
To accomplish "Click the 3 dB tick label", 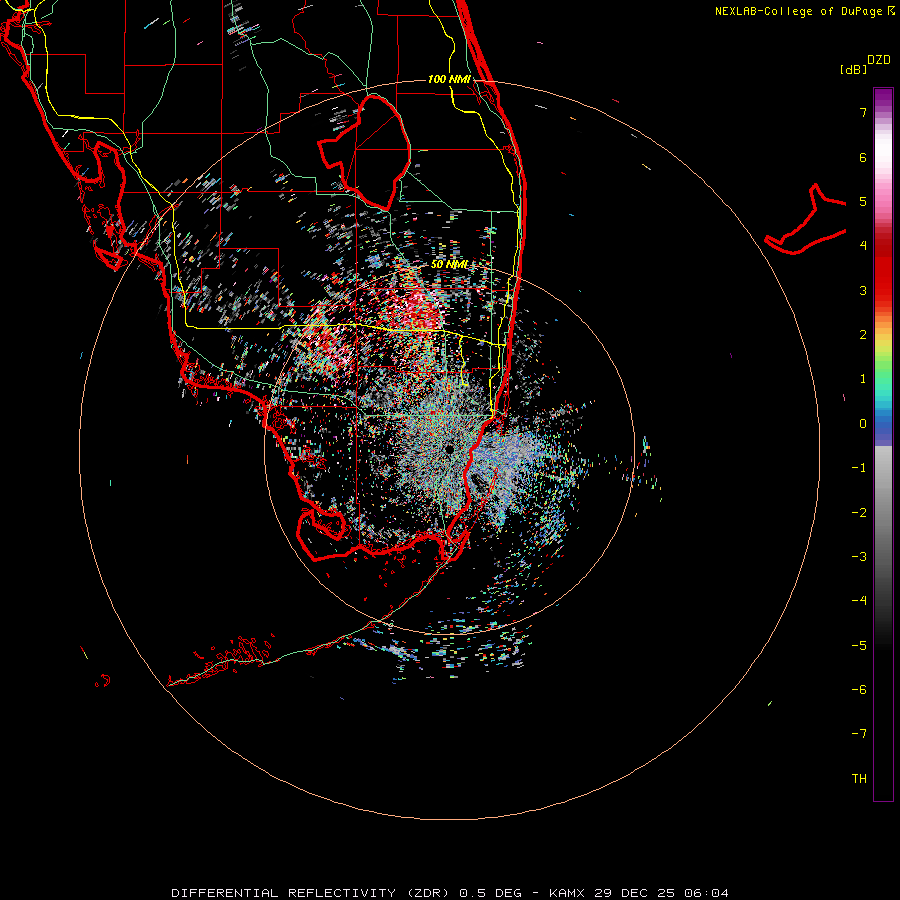I will point(863,290).
